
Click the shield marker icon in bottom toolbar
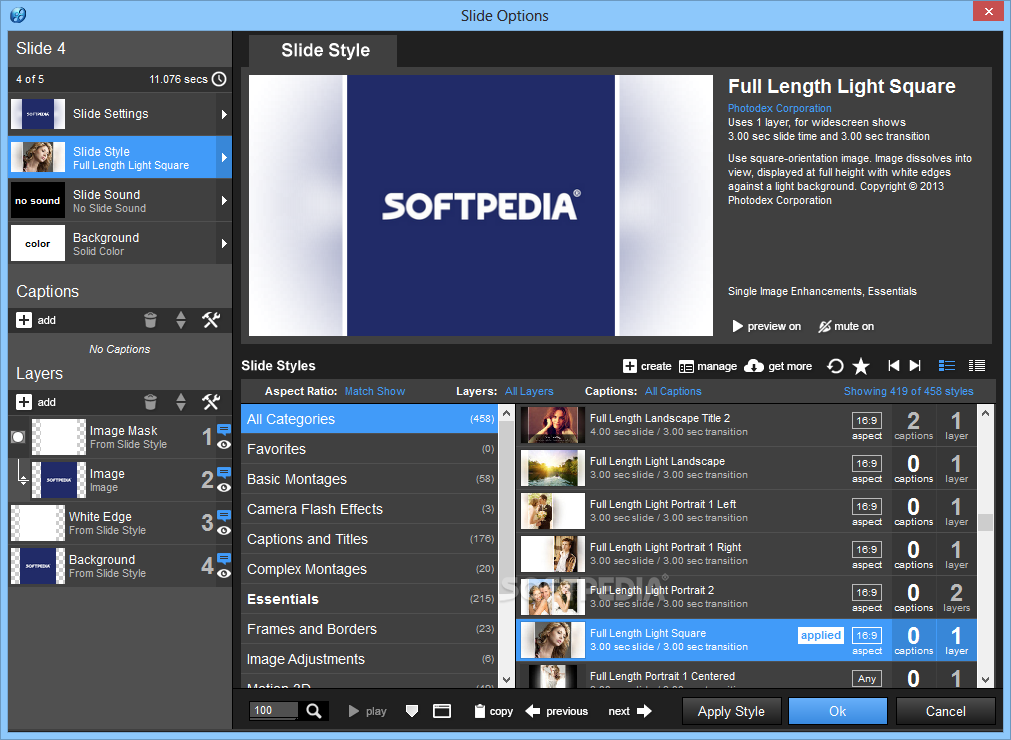(411, 711)
